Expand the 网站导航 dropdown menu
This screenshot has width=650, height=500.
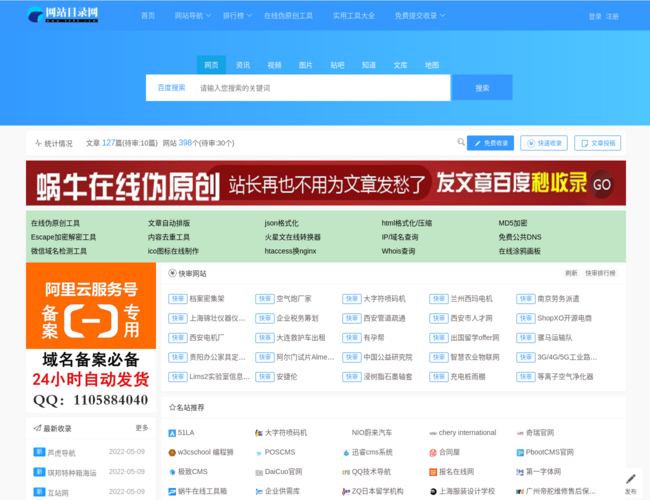pyautogui.click(x=193, y=16)
